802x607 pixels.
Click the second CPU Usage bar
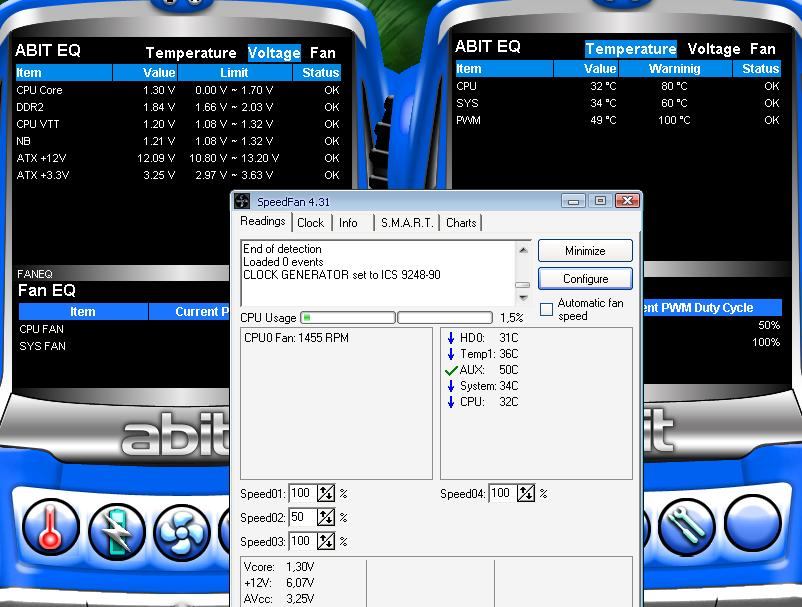[x=445, y=318]
